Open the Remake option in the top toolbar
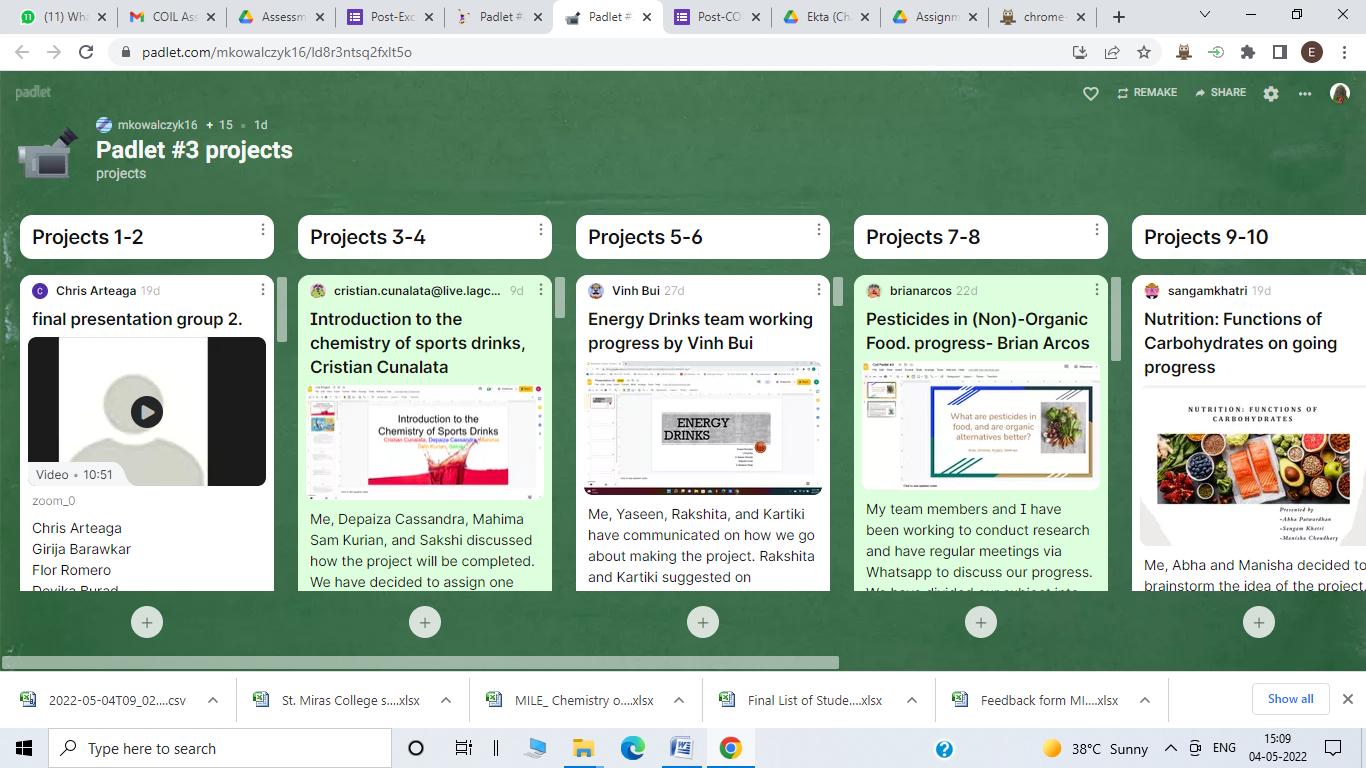The image size is (1366, 768). (1147, 92)
